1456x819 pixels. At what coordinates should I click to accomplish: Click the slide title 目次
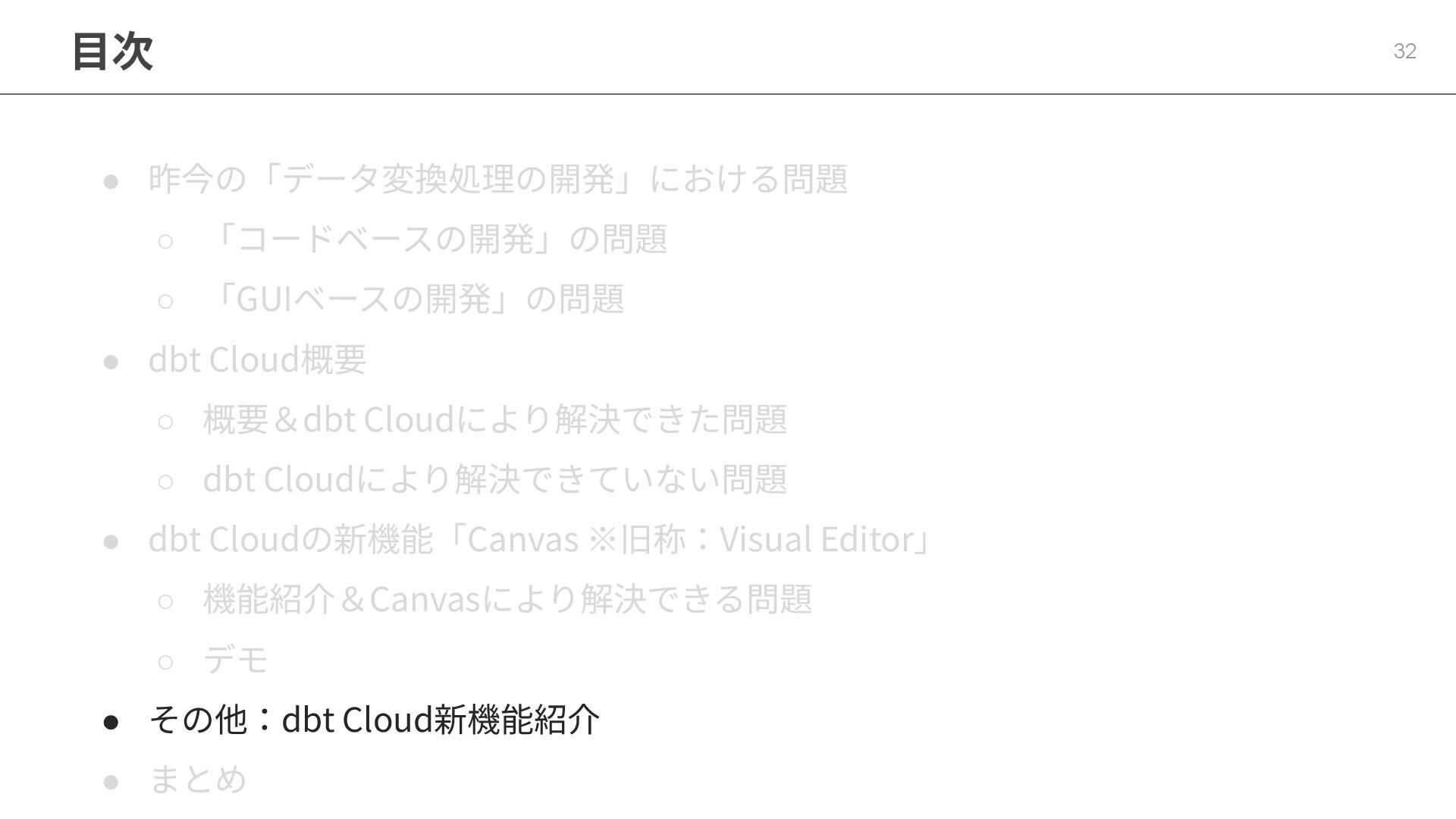tap(112, 52)
